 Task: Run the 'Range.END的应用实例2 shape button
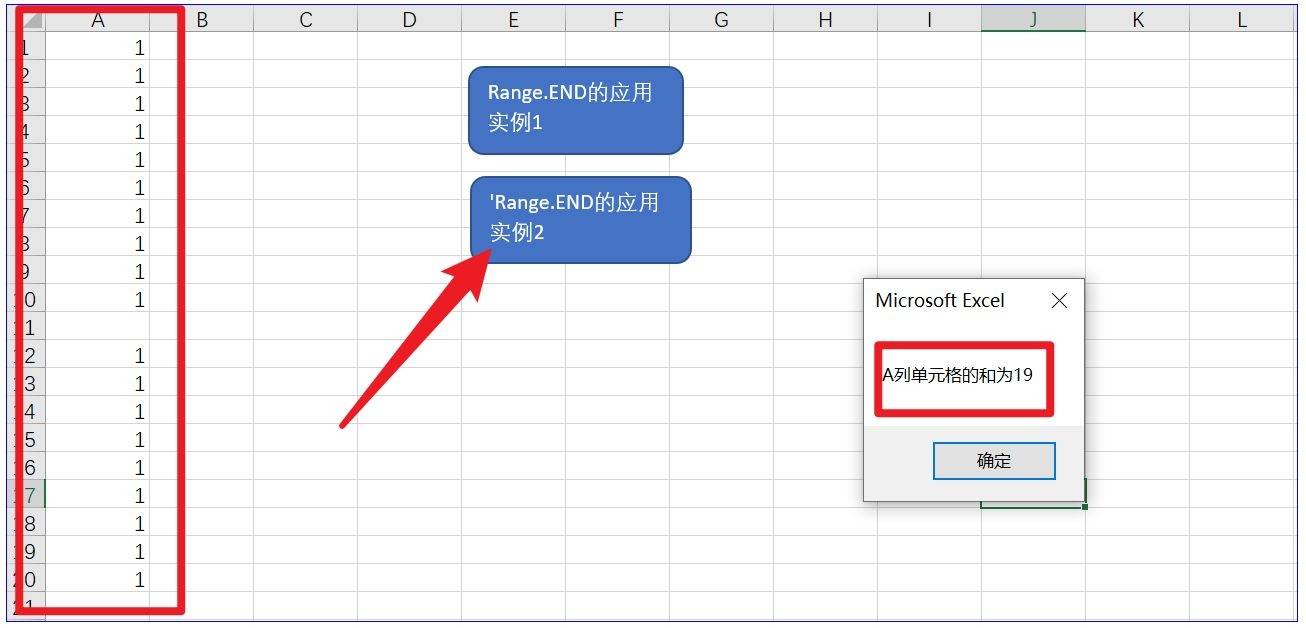click(x=580, y=219)
